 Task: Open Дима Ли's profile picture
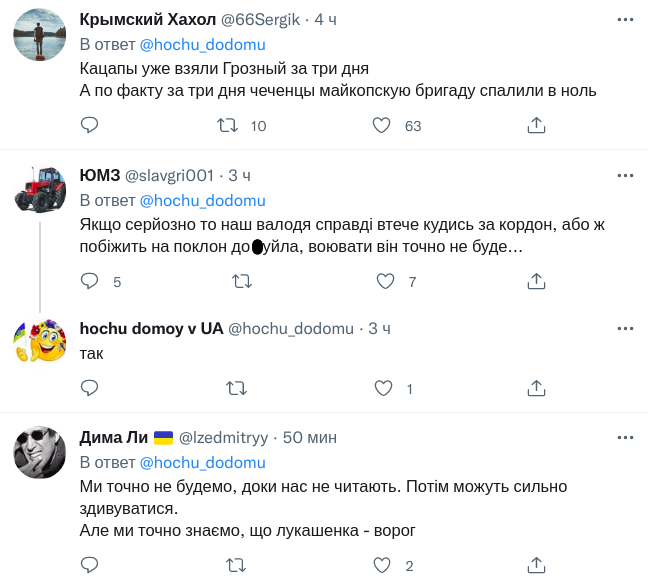(x=40, y=453)
